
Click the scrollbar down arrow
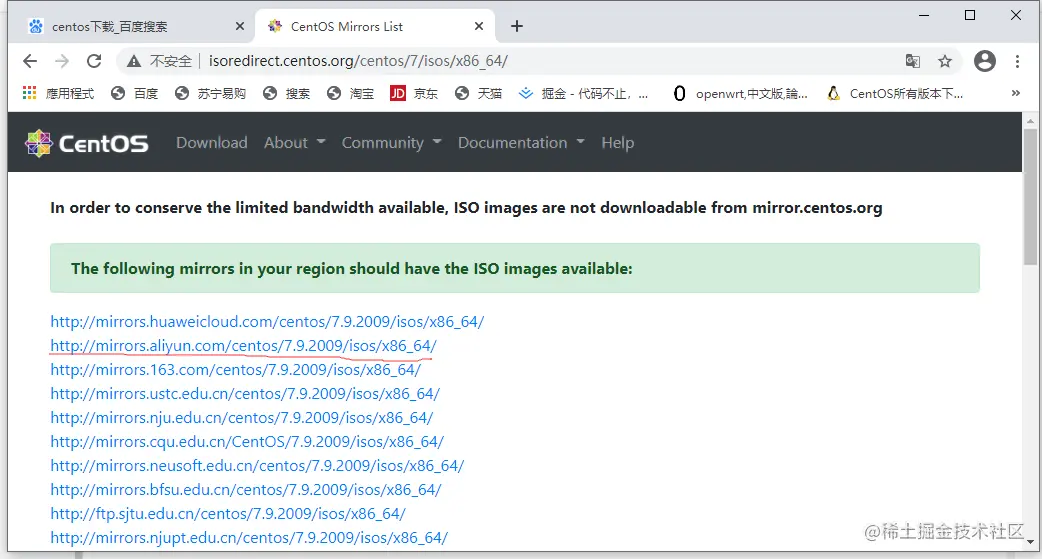1030,542
